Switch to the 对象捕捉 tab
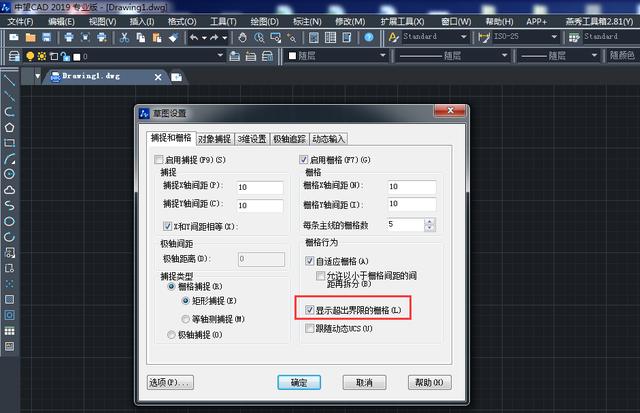The image size is (640, 413). (x=215, y=139)
